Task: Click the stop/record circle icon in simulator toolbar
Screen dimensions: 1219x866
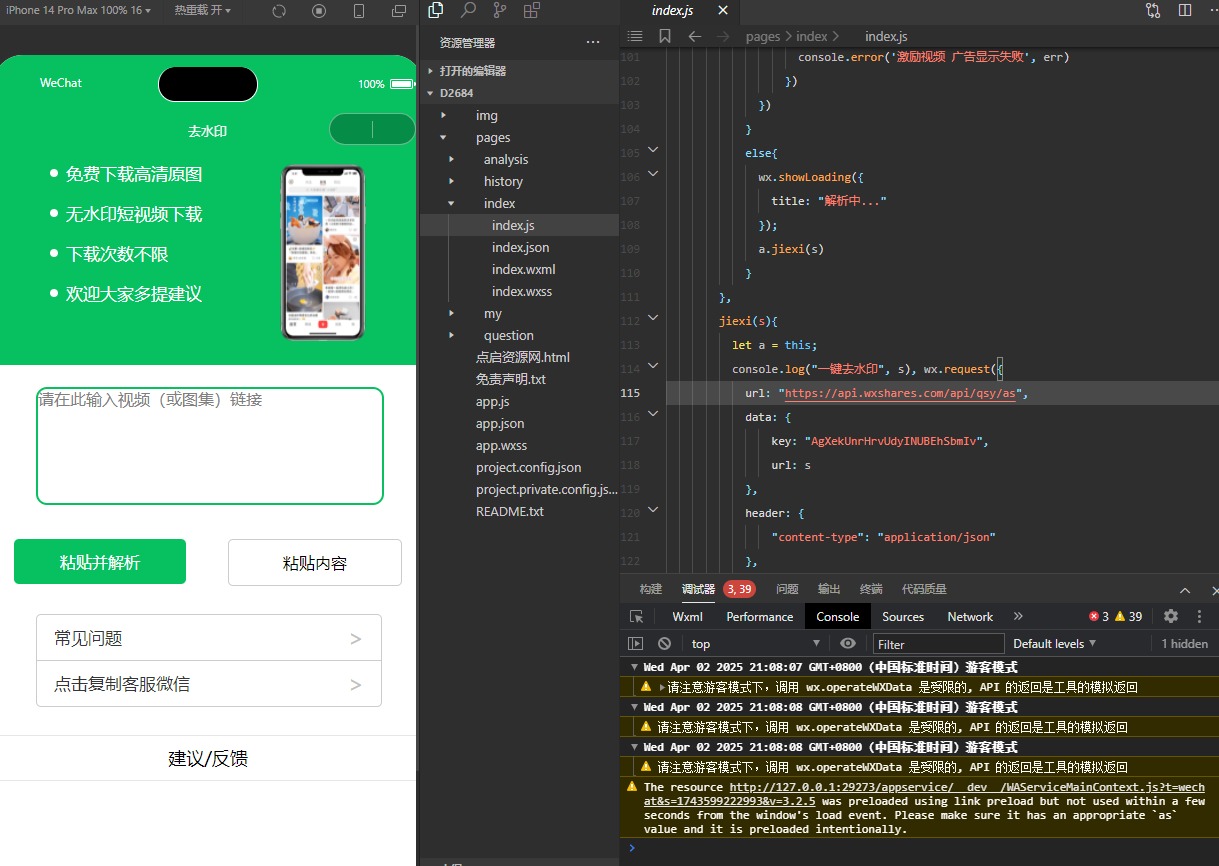Action: 319,11
